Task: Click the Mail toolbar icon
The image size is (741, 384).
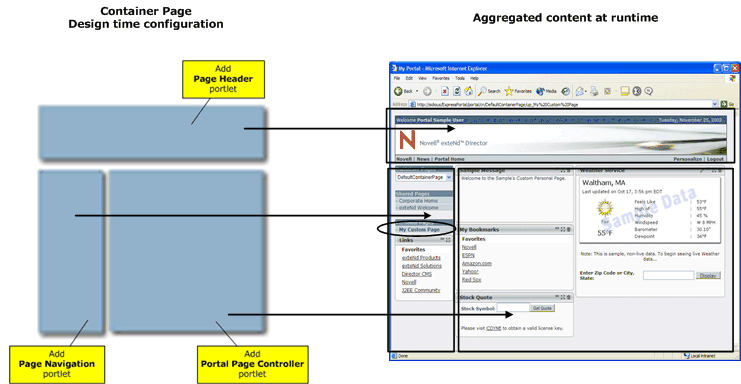Action: tap(580, 91)
